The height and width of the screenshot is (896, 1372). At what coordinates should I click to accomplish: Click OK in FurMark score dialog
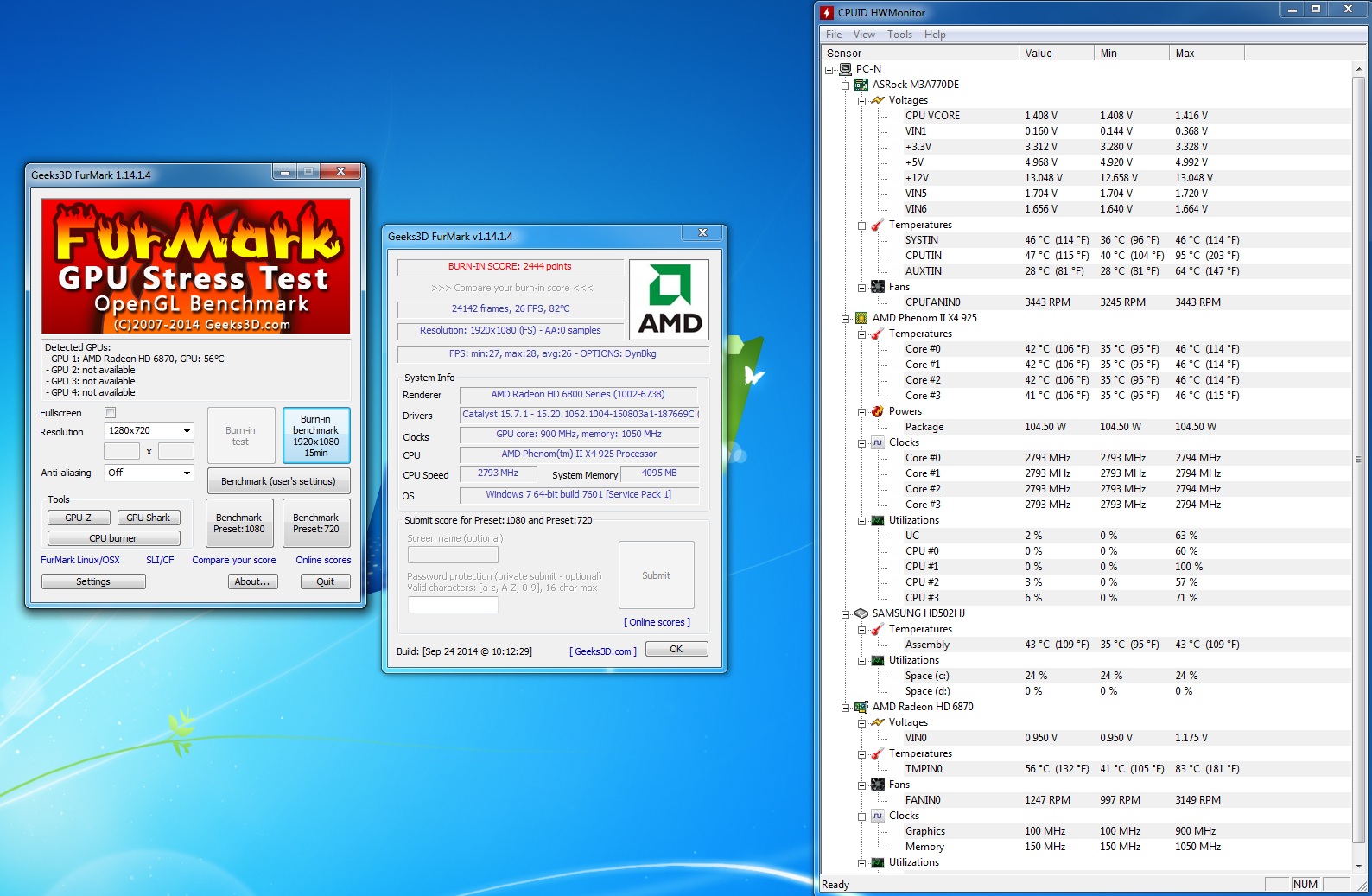pyautogui.click(x=676, y=649)
